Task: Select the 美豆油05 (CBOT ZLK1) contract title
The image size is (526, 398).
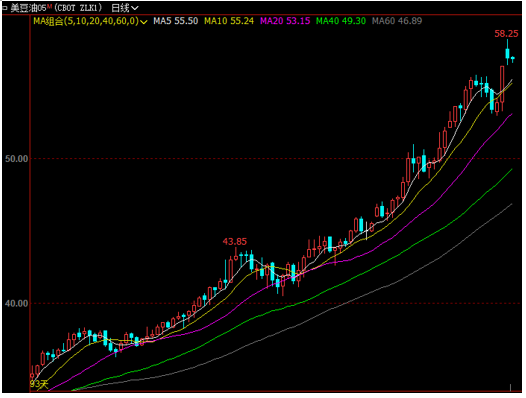Action: coord(56,7)
